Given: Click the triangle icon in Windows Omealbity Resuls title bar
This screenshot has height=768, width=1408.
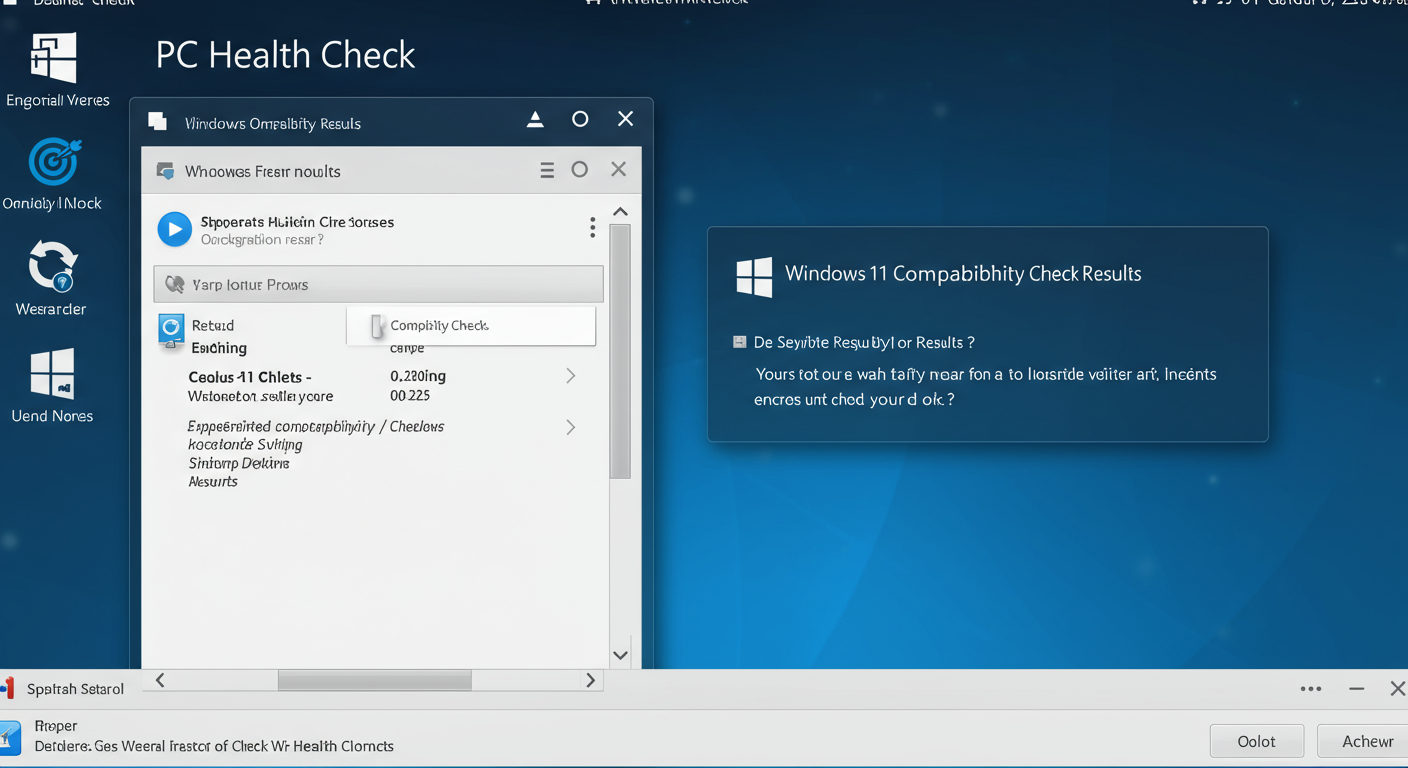Looking at the screenshot, I should point(535,120).
